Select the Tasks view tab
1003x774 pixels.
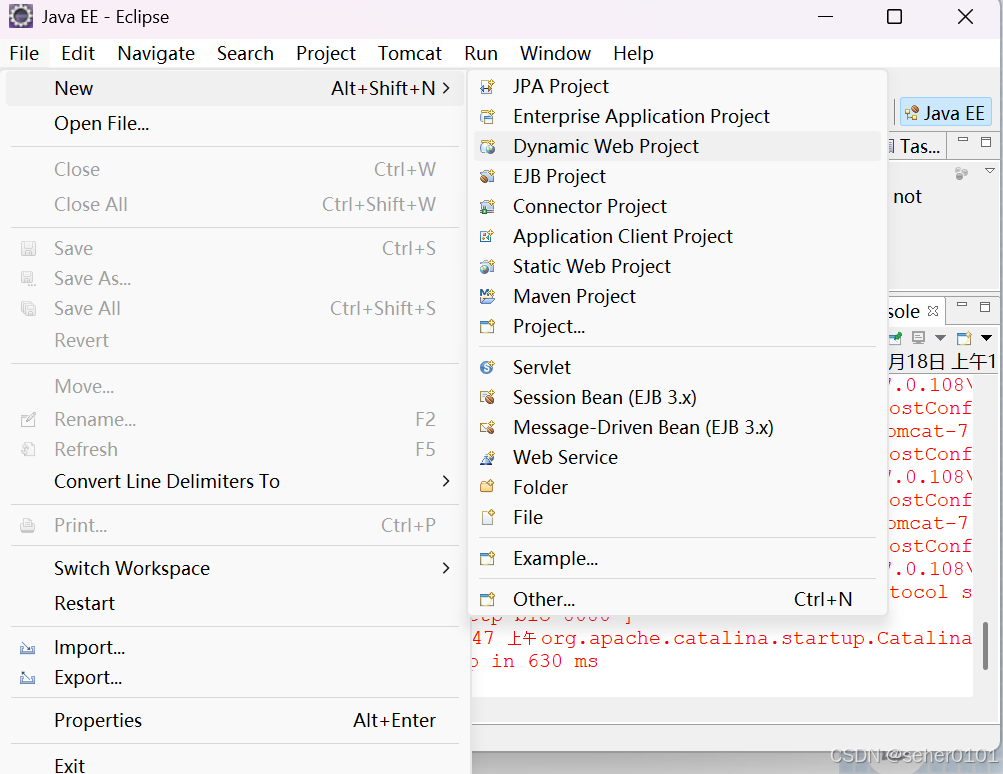tap(915, 146)
